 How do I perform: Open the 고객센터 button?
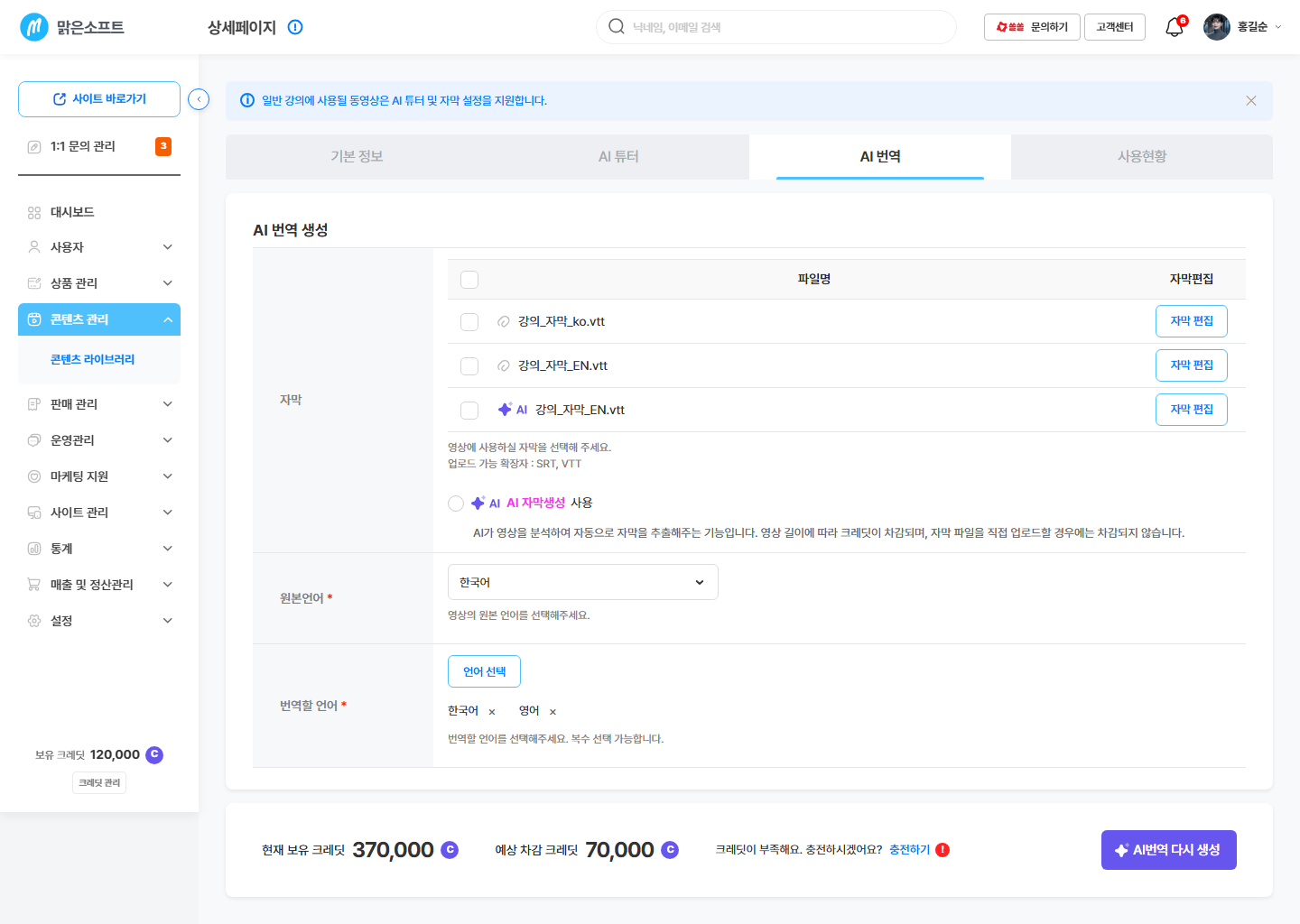1115,27
